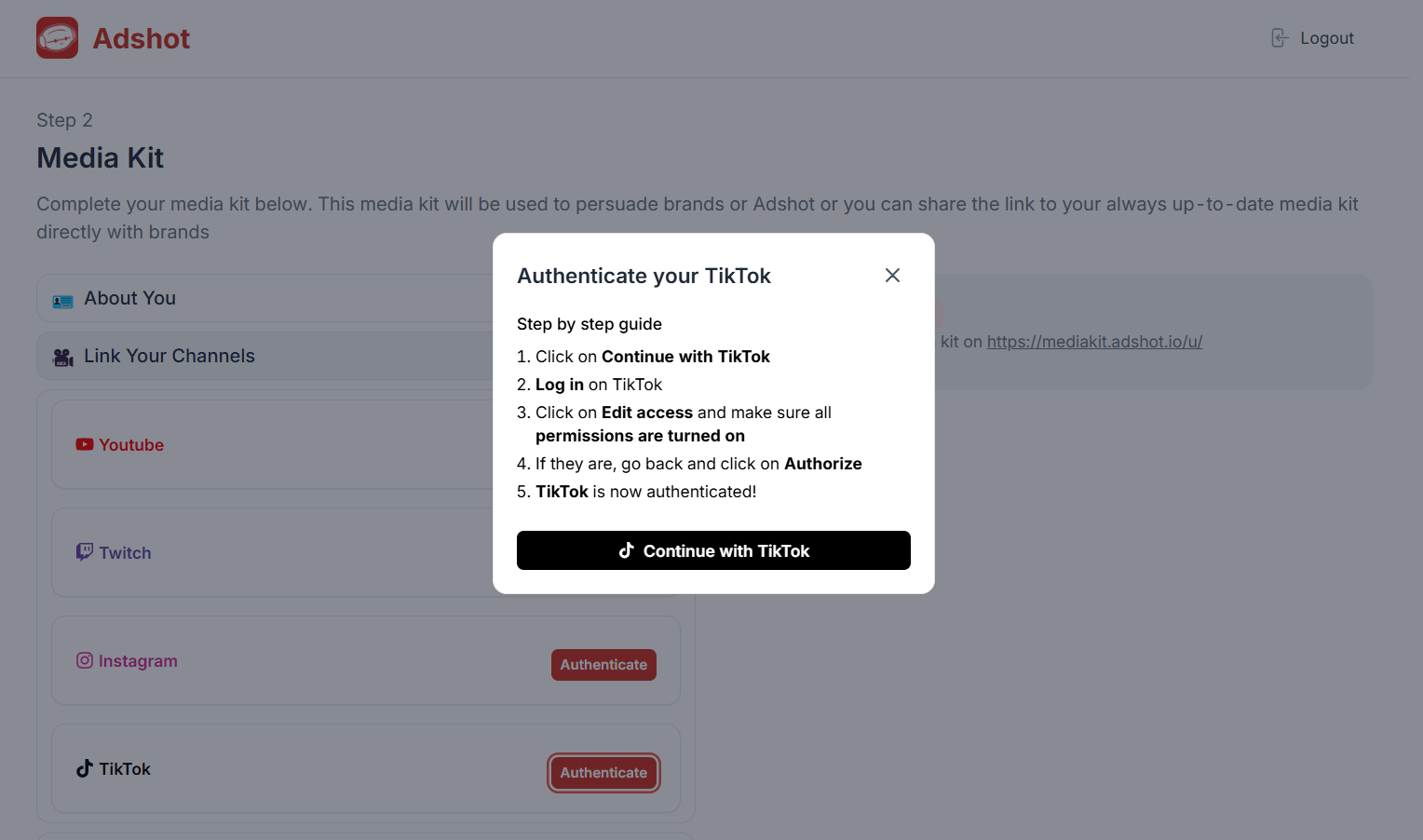The image size is (1423, 840).
Task: Select the Logout text link
Action: pyautogui.click(x=1327, y=38)
